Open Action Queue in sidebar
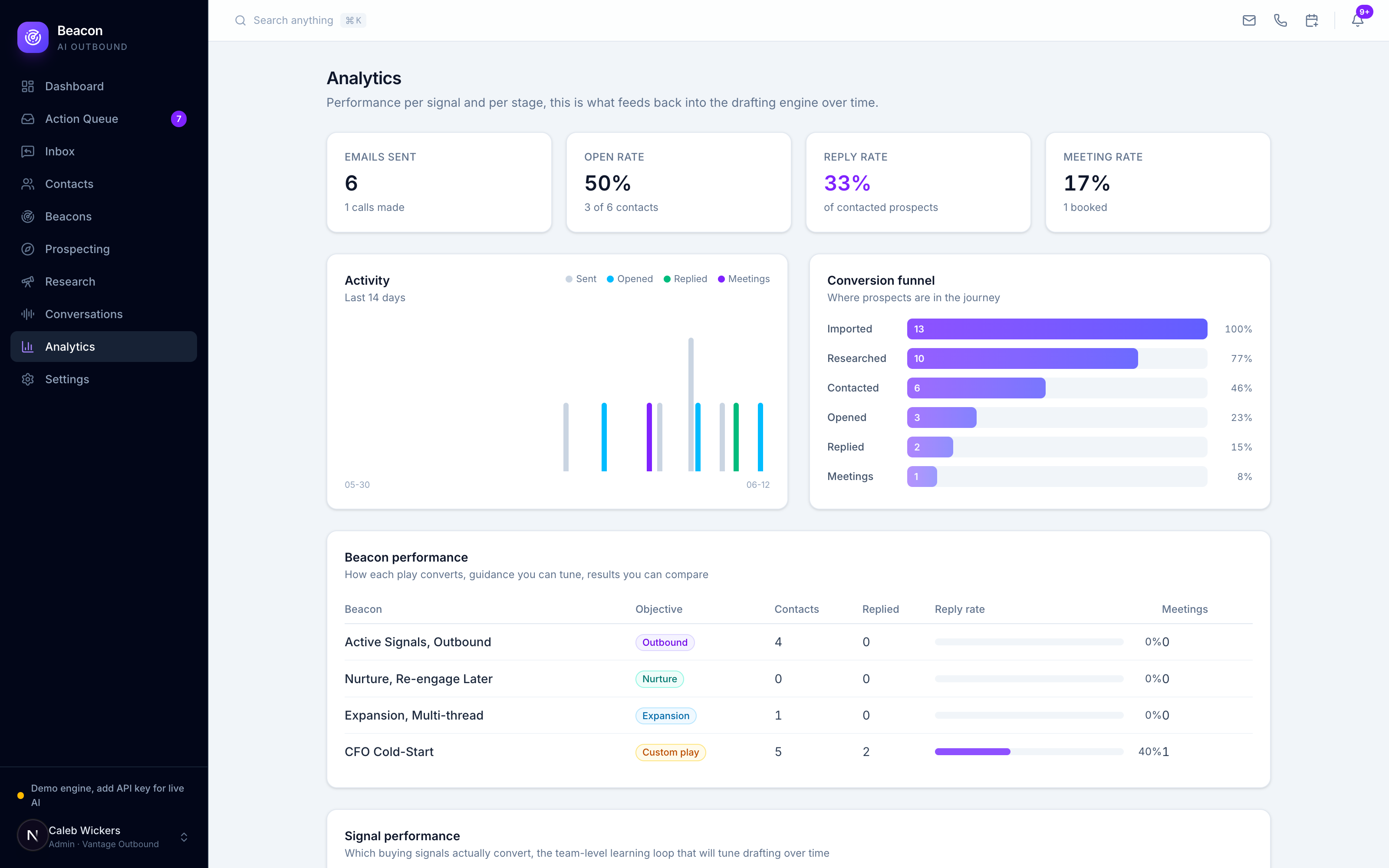The width and height of the screenshot is (1389, 868). point(103,119)
